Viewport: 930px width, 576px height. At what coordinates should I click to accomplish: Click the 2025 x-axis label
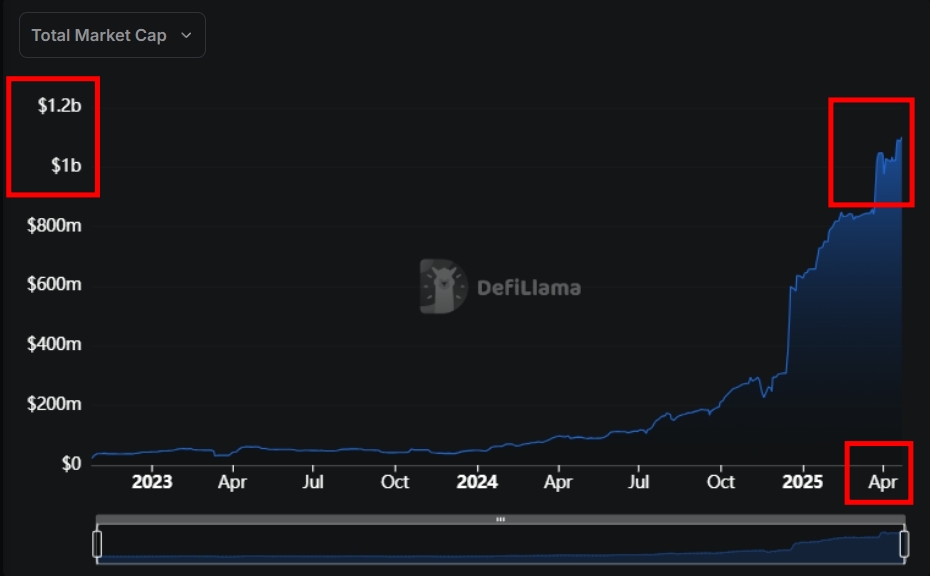802,482
